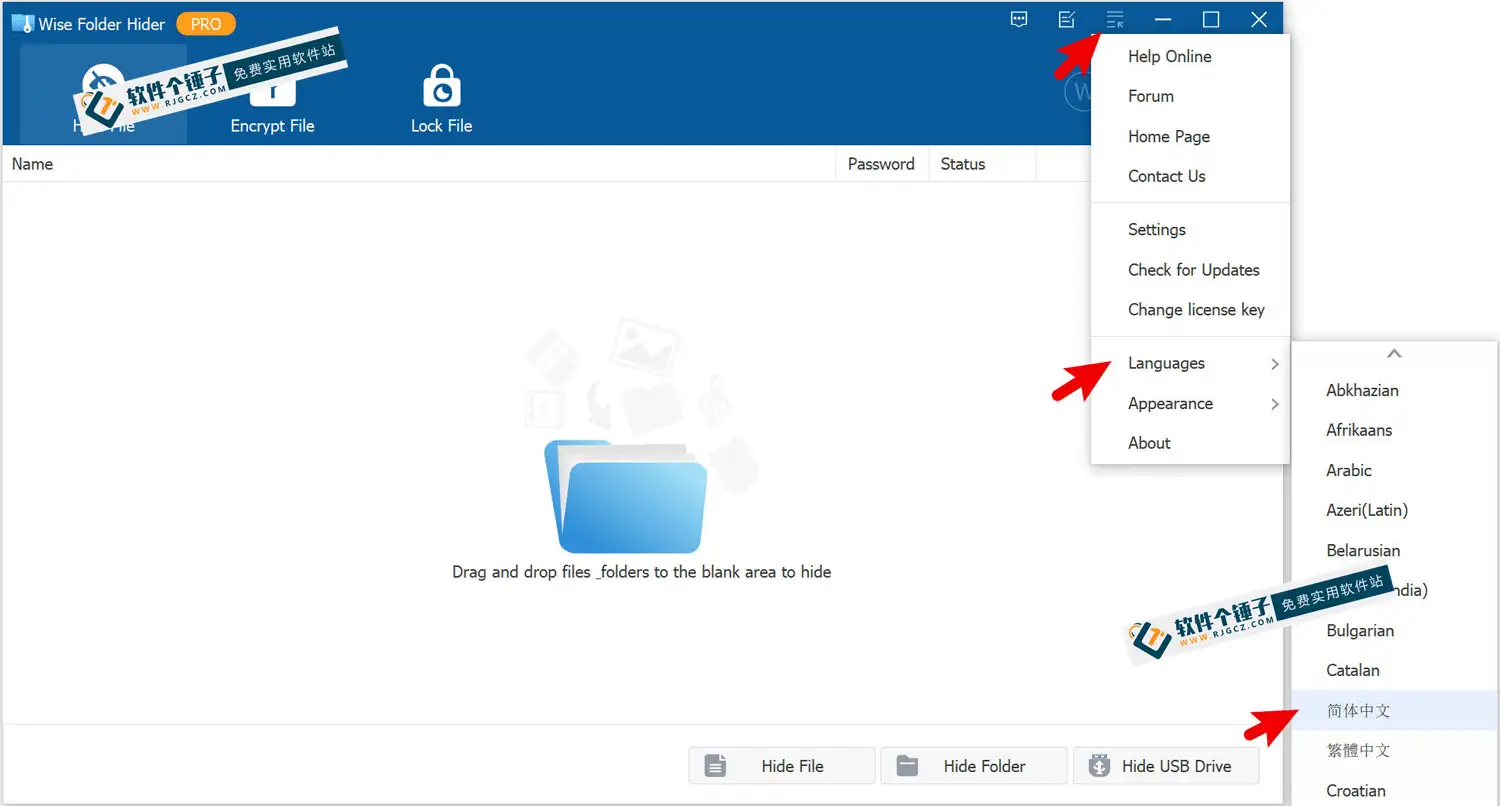
Task: Click the up chevron in language list
Action: pos(1394,354)
